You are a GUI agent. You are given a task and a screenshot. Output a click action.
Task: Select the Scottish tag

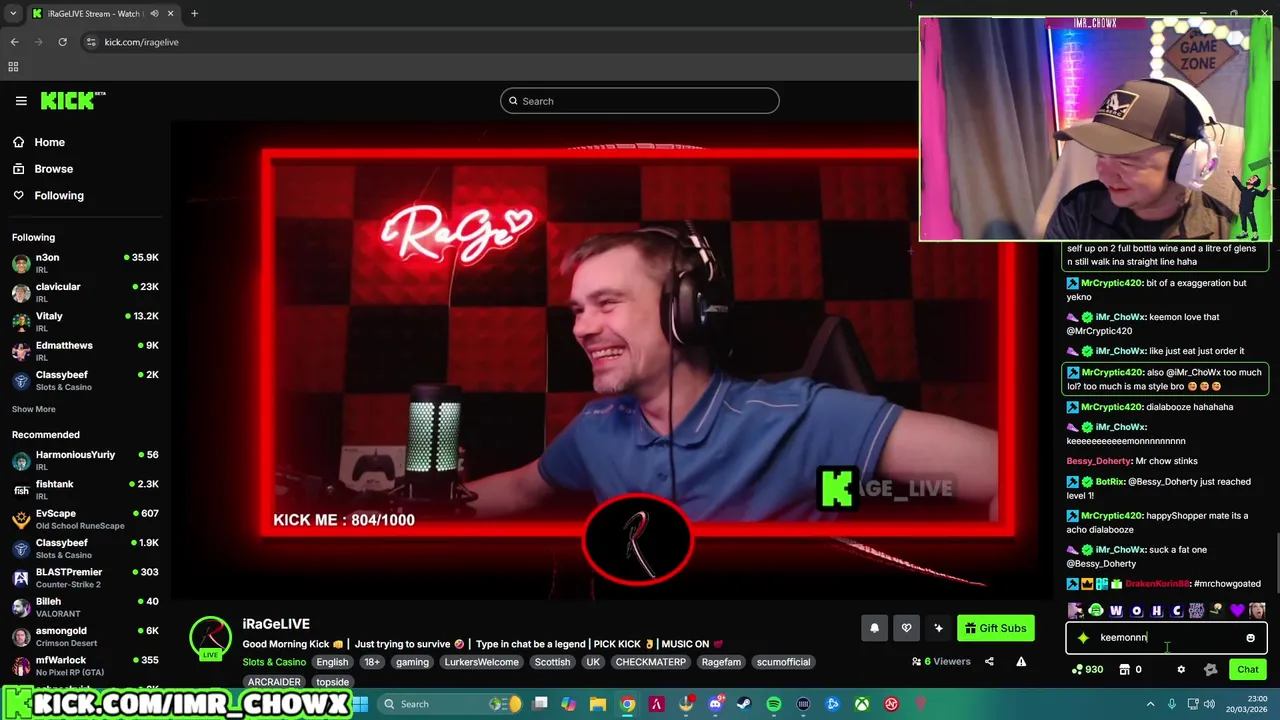pos(552,662)
